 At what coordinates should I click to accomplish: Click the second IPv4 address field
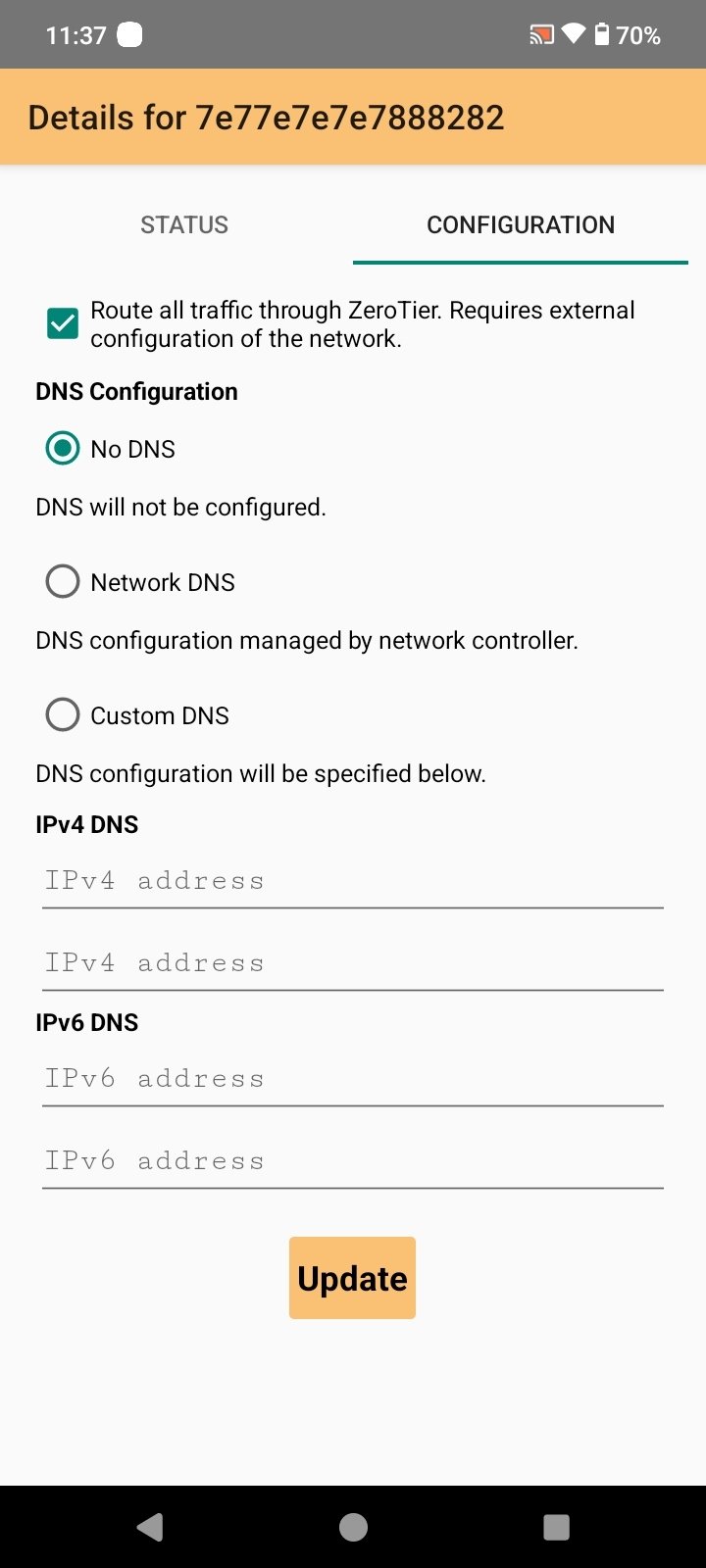click(x=353, y=963)
